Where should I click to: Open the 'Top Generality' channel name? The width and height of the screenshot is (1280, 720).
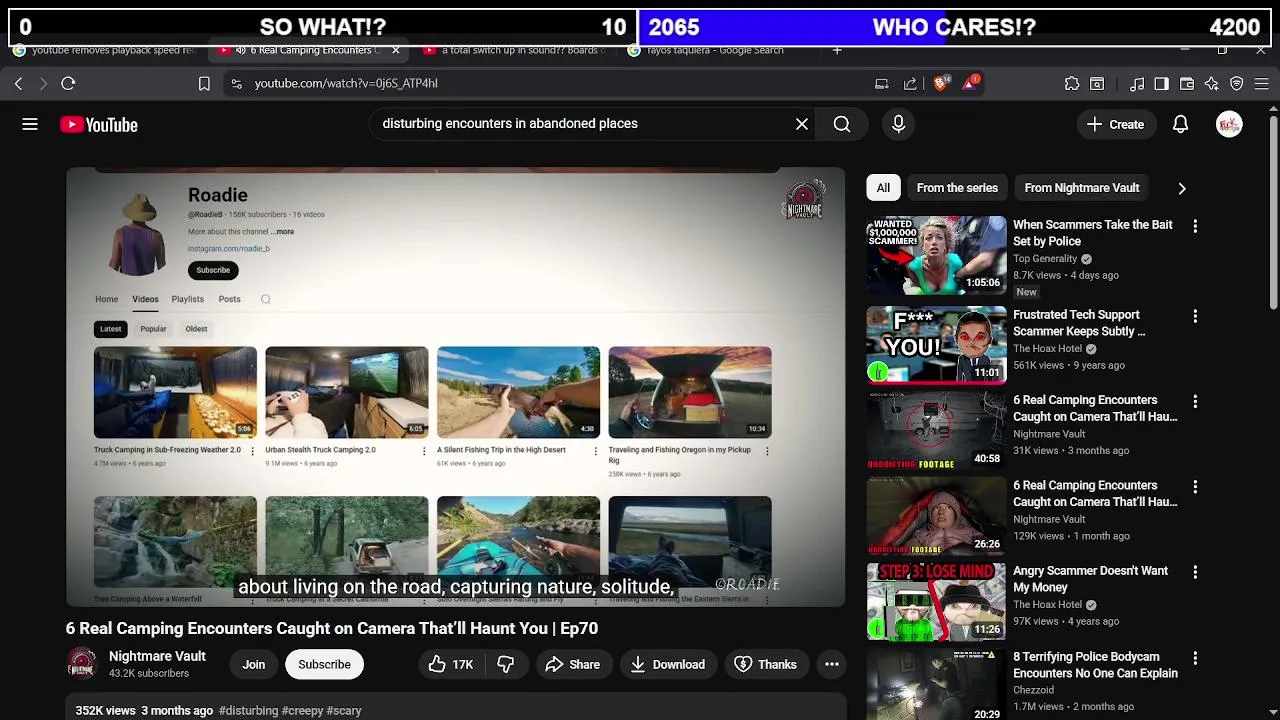point(1045,259)
